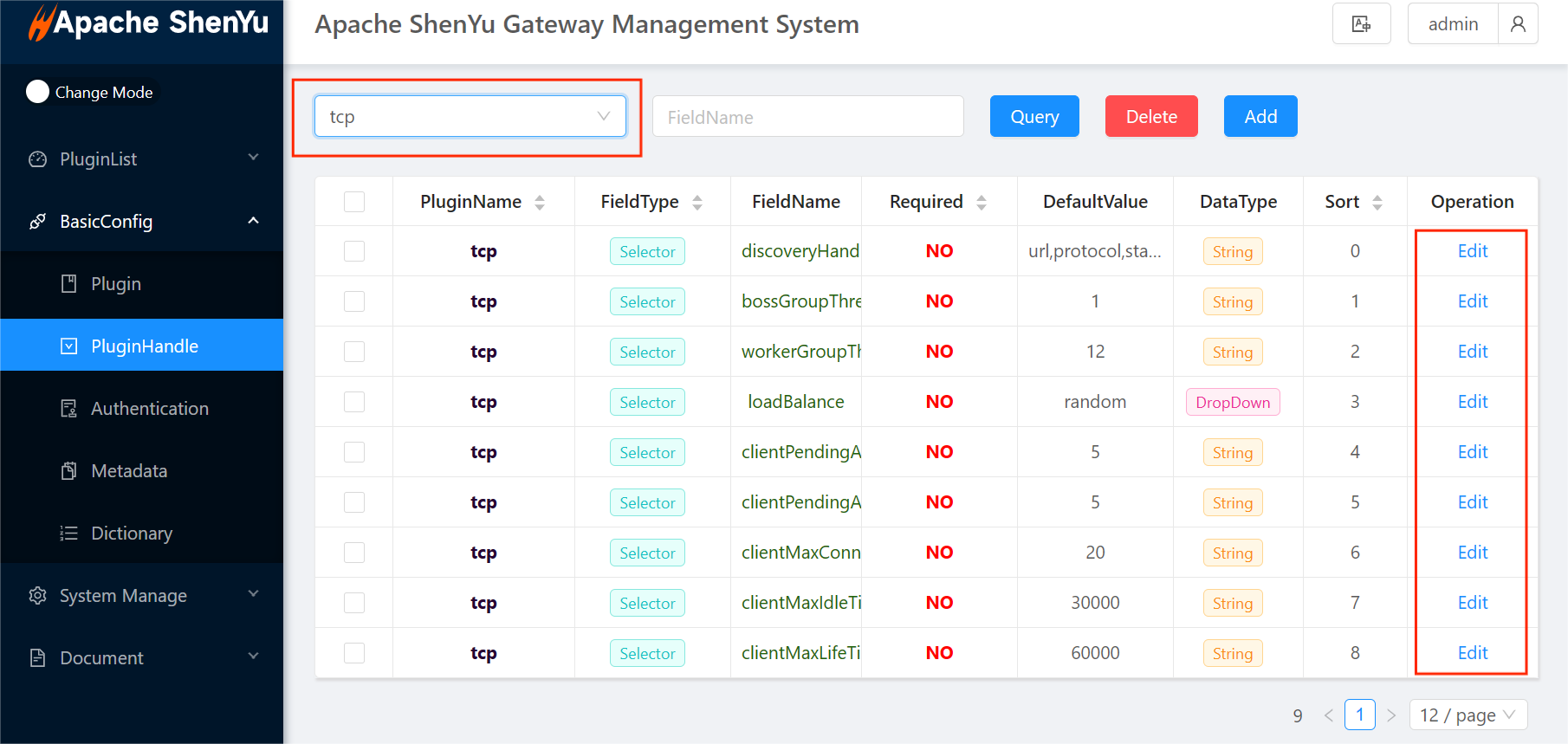The height and width of the screenshot is (744, 1568).
Task: Click the FieldType column sort icon
Action: [697, 203]
